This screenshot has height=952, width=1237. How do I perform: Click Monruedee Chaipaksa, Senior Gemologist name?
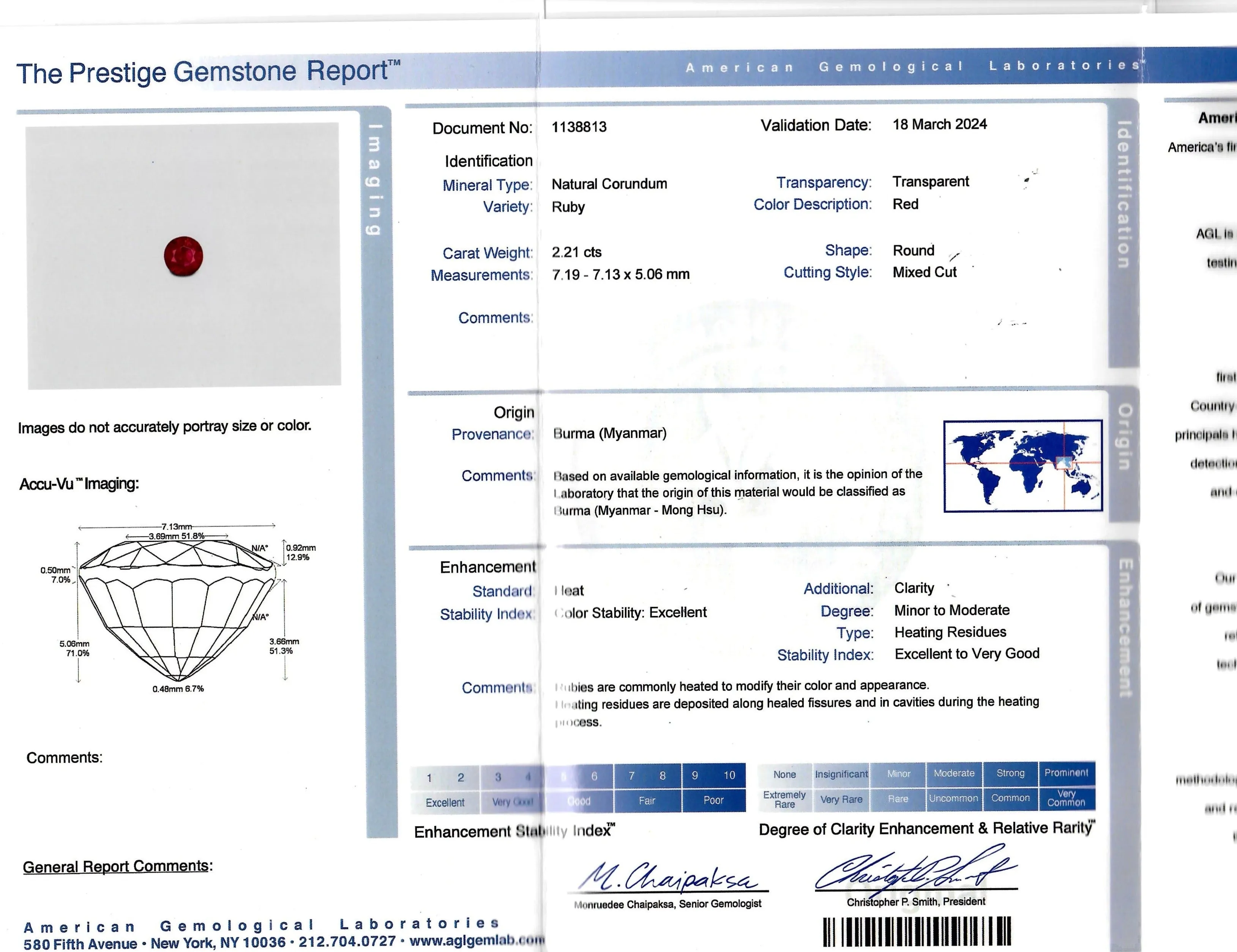click(x=667, y=905)
